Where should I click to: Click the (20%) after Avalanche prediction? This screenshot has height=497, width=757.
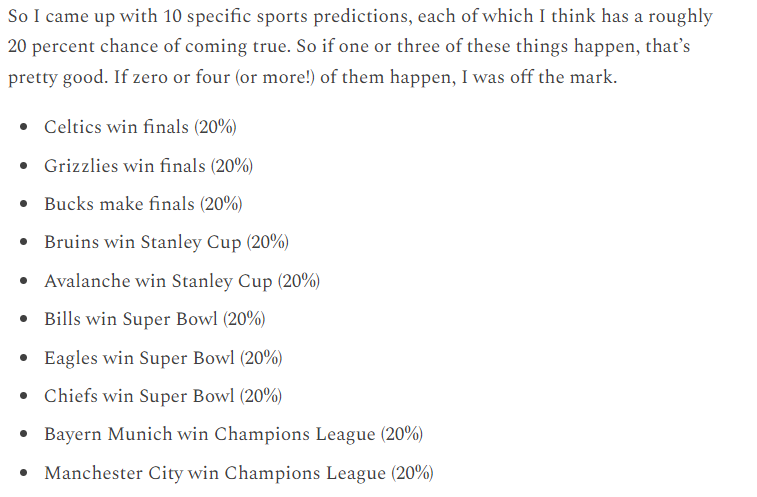coord(299,281)
